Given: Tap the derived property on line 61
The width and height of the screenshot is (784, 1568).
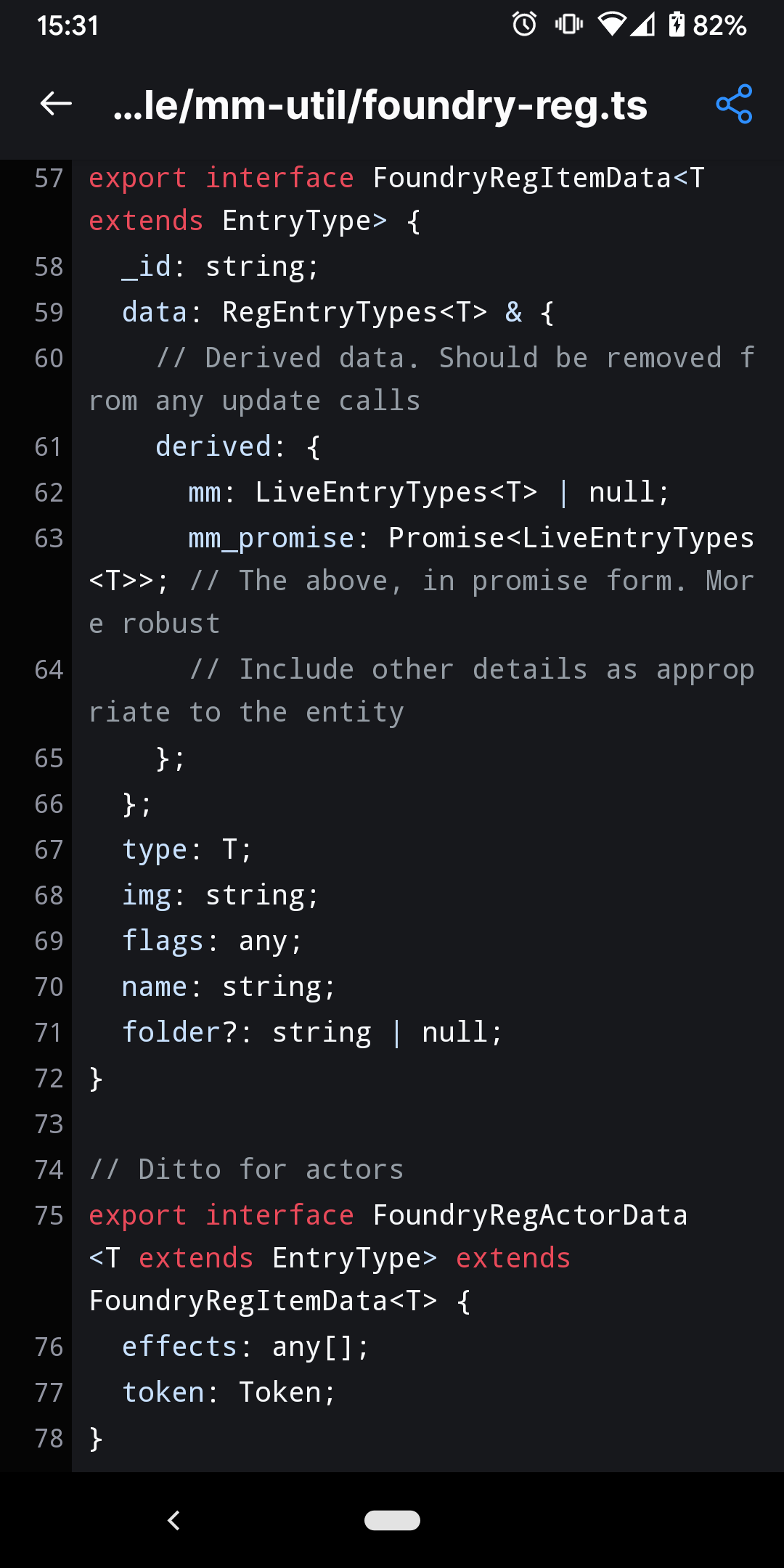Looking at the screenshot, I should coord(213,447).
